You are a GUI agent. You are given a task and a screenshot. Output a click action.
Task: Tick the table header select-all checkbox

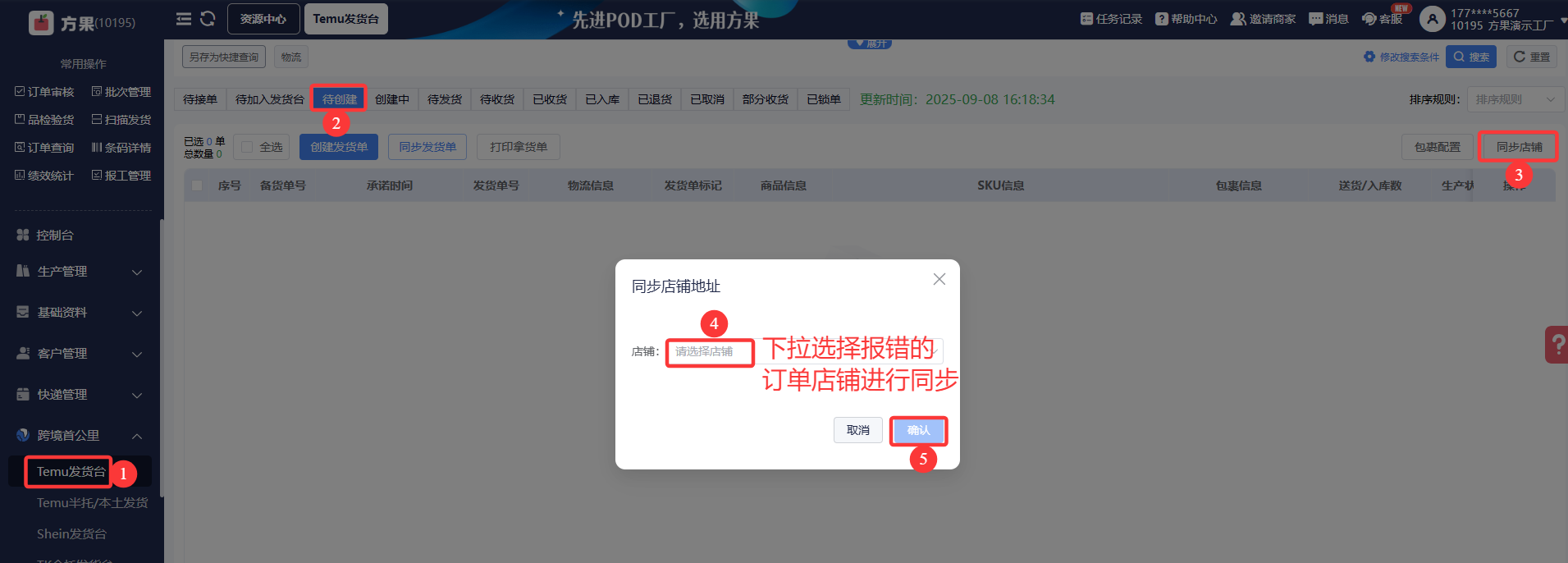(x=197, y=185)
